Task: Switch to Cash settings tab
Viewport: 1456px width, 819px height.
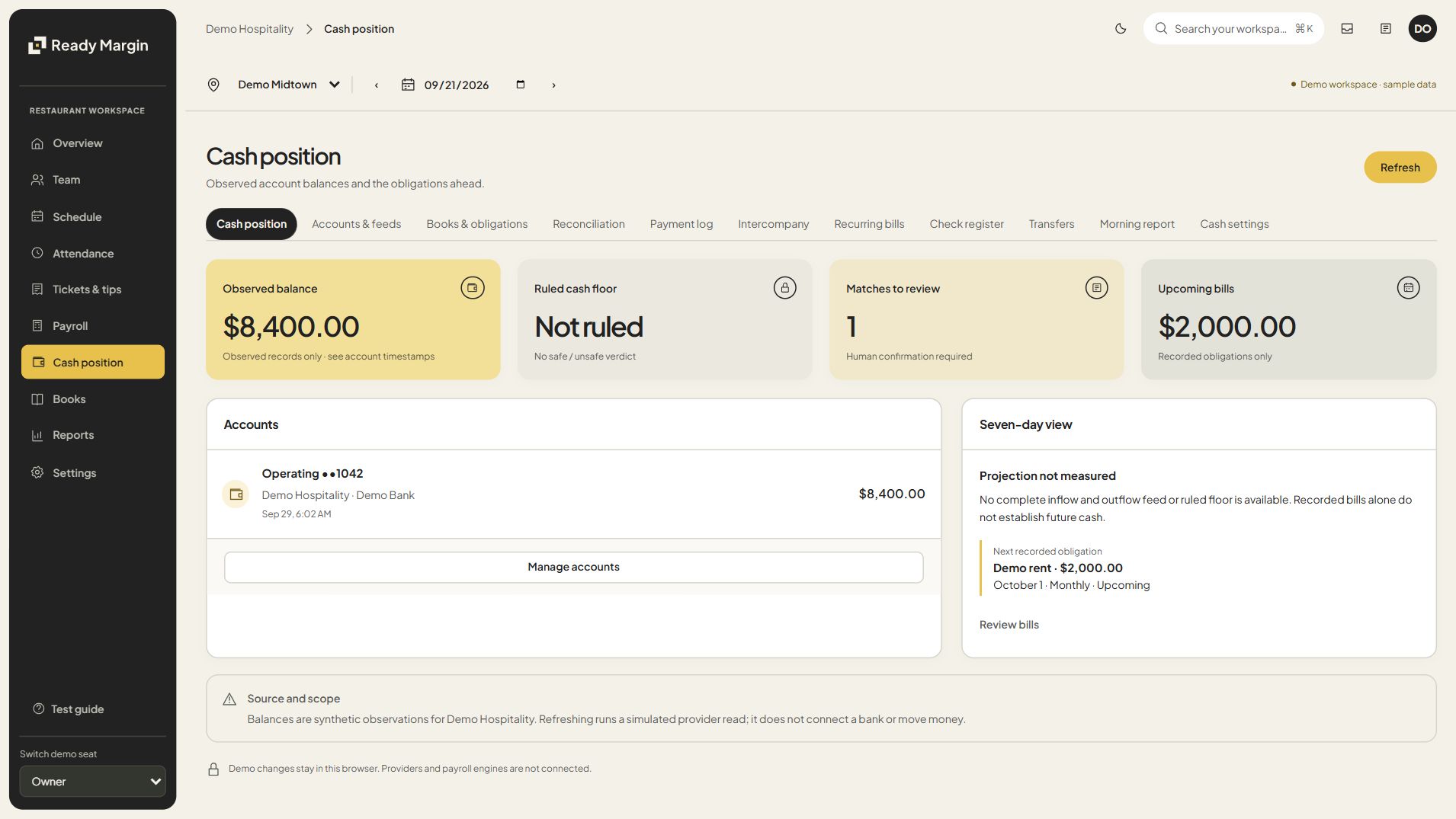Action: [x=1234, y=224]
